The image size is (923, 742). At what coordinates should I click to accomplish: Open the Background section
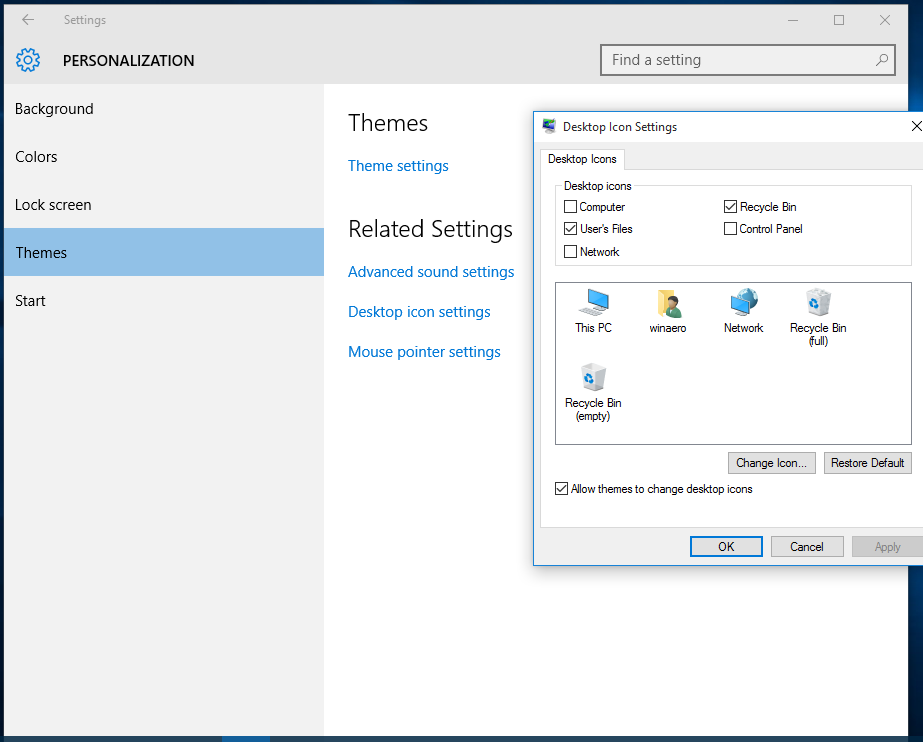click(x=164, y=109)
